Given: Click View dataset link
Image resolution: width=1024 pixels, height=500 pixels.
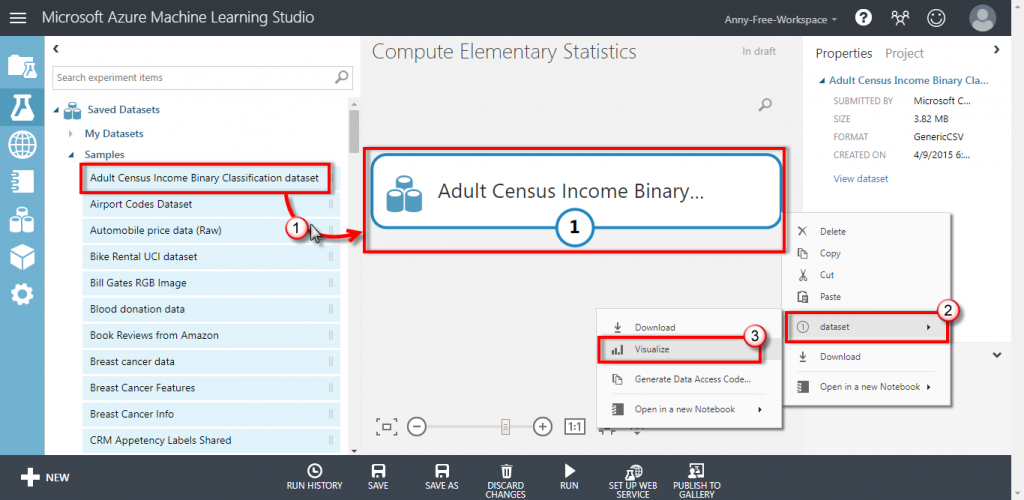Looking at the screenshot, I should 861,178.
